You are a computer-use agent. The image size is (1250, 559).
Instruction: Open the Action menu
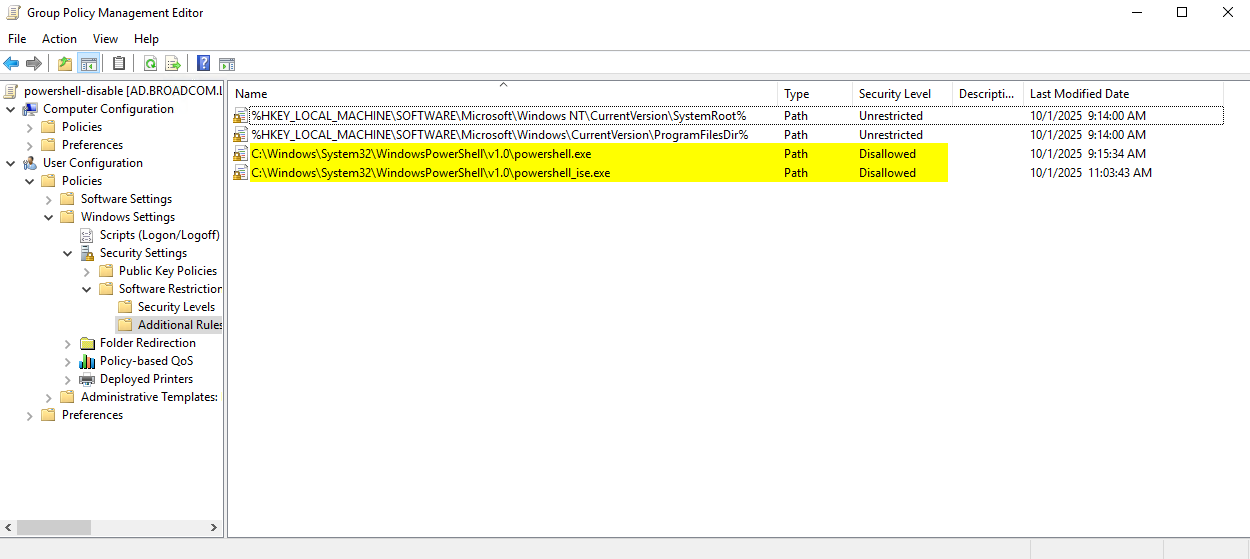coord(59,39)
